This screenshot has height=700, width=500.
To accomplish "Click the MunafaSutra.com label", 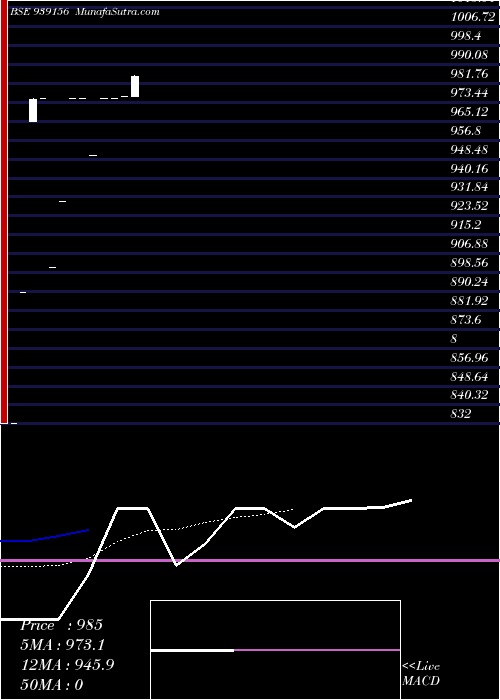I will point(117,12).
